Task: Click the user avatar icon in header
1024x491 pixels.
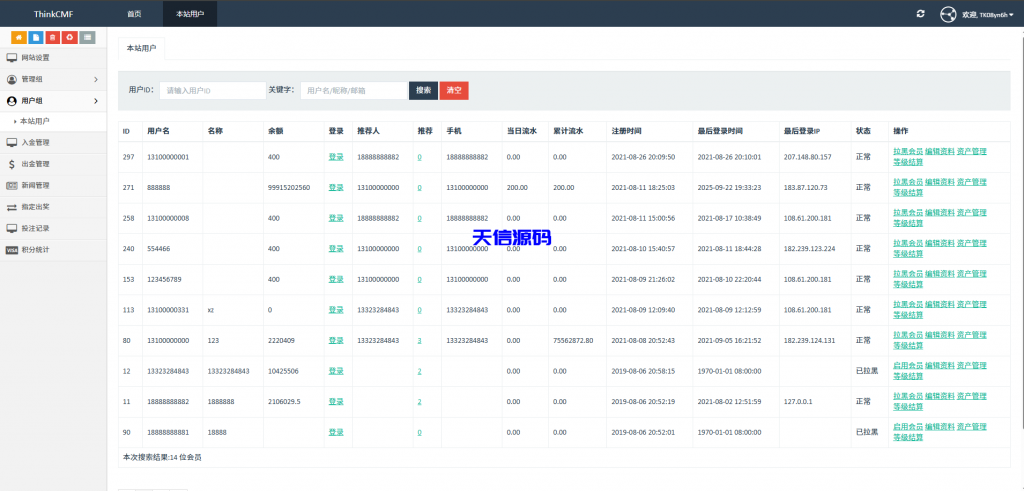Action: point(948,14)
